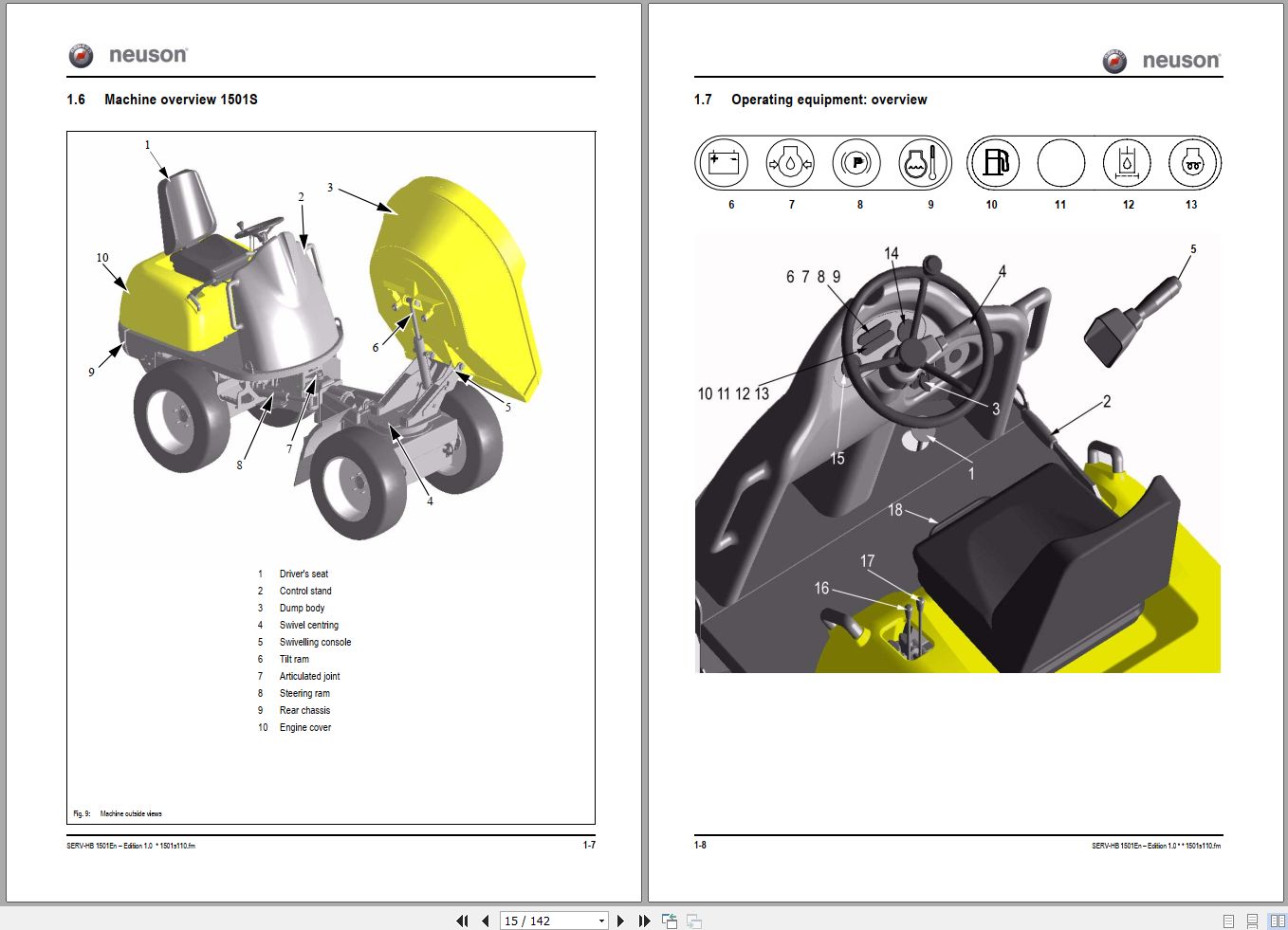Click the fuel gauge symbol labeled 10

tap(991, 162)
